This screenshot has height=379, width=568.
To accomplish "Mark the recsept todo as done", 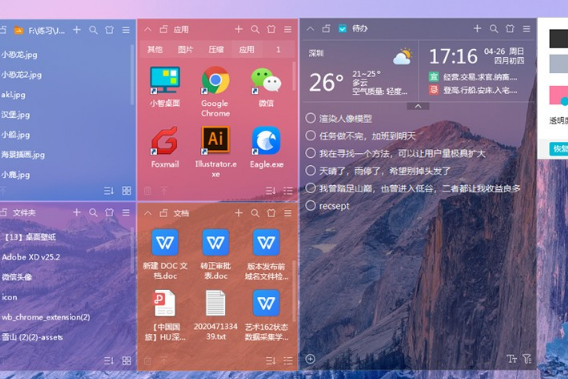I will pos(310,205).
